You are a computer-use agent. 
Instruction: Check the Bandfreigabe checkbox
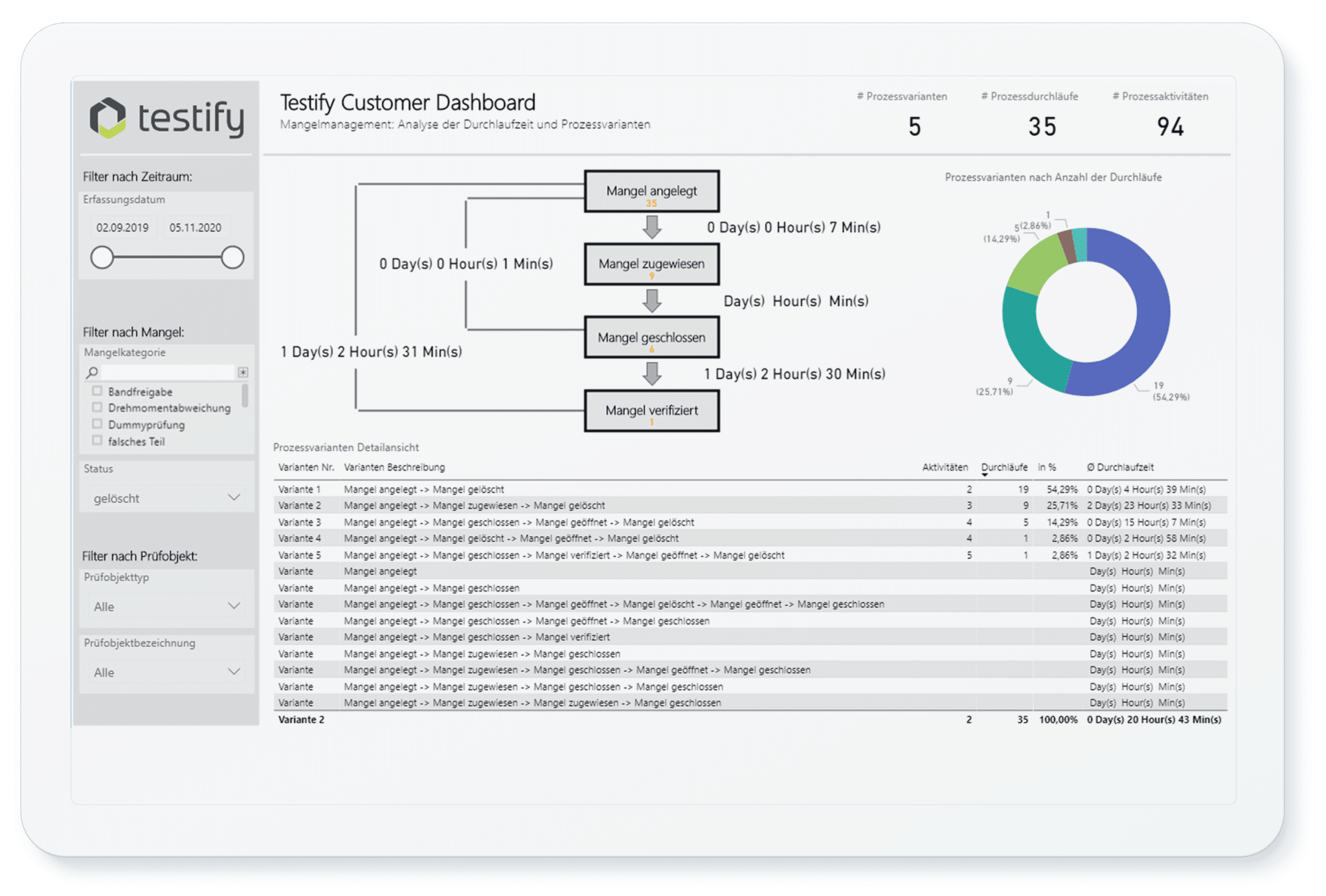click(97, 391)
